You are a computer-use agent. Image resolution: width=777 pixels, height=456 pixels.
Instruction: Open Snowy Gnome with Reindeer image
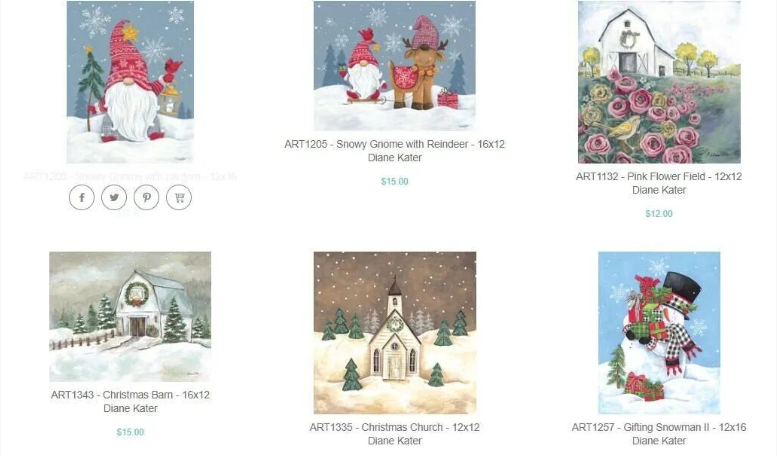[x=394, y=66]
